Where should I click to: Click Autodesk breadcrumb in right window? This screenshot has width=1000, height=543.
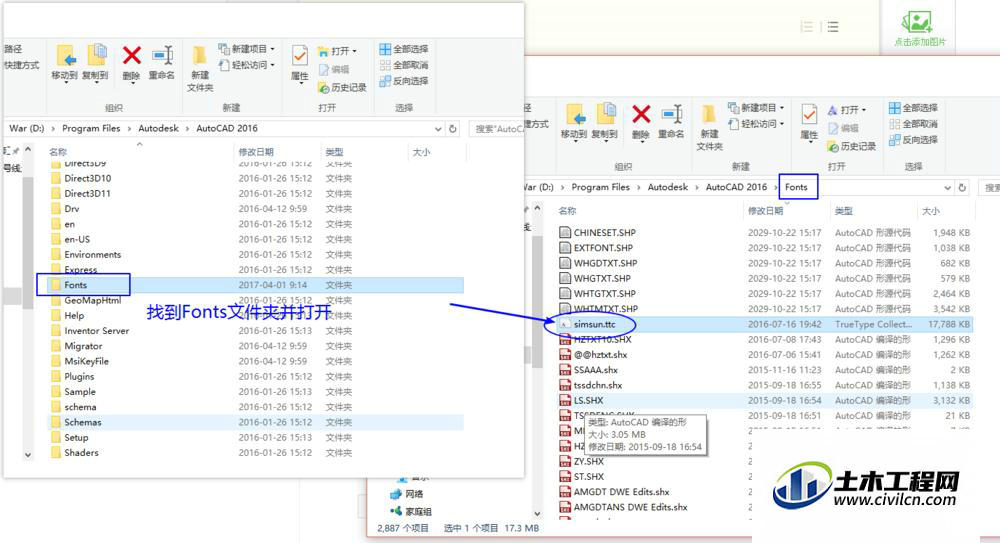click(668, 187)
